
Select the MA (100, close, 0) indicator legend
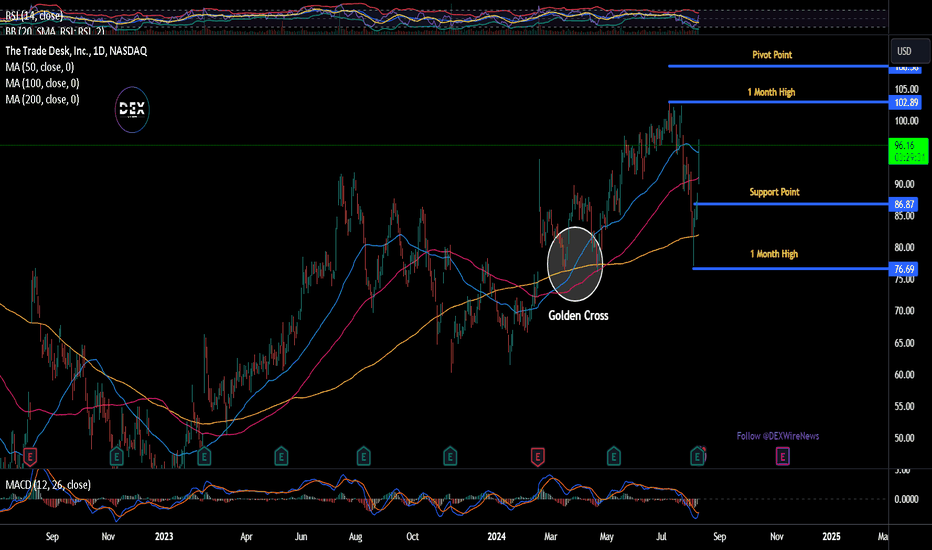click(x=42, y=83)
